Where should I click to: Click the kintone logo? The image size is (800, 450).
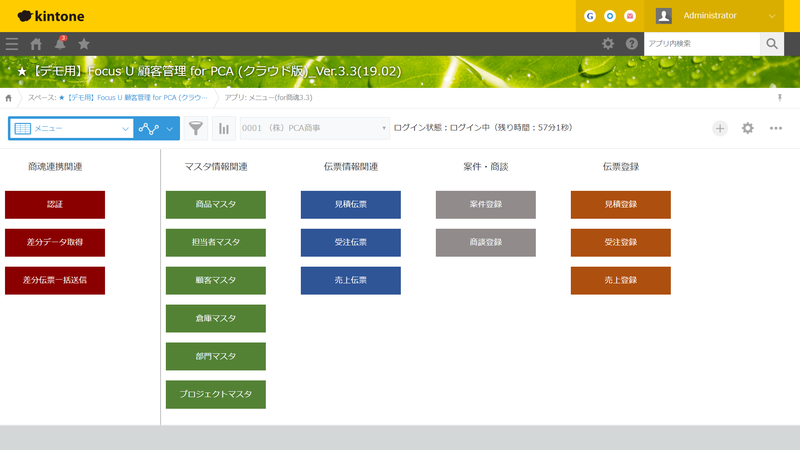pos(51,16)
